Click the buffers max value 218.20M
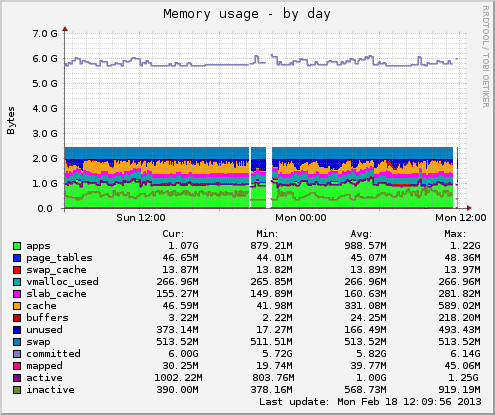This screenshot has width=495, height=415. pyautogui.click(x=459, y=318)
